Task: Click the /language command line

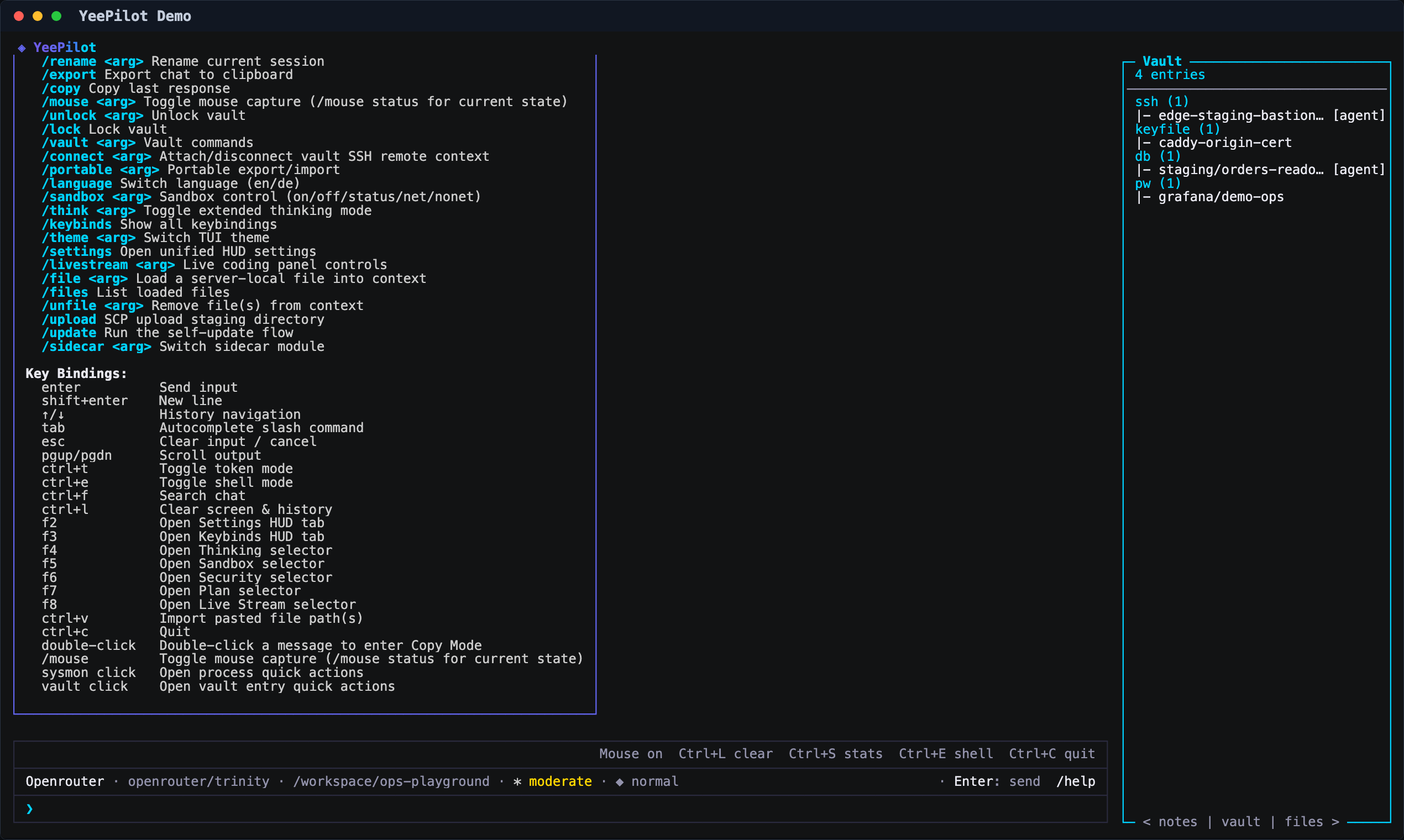Action: (170, 183)
